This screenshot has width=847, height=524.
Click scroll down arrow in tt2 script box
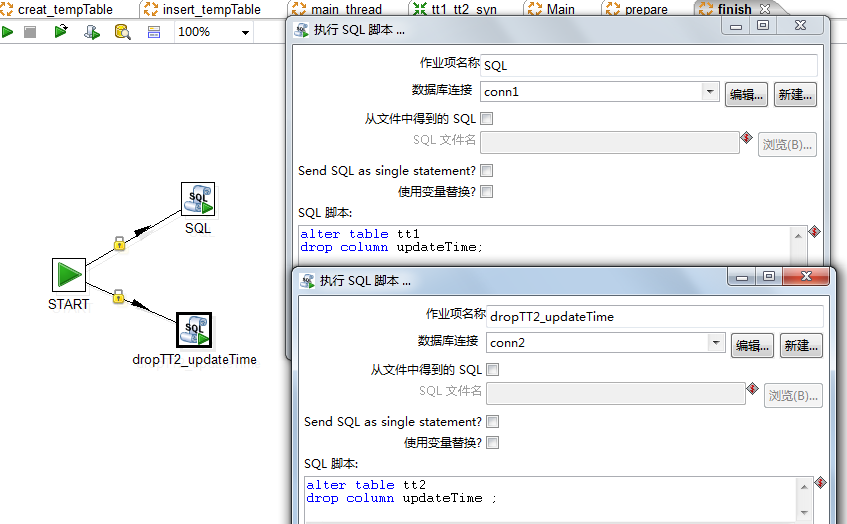coord(804,513)
